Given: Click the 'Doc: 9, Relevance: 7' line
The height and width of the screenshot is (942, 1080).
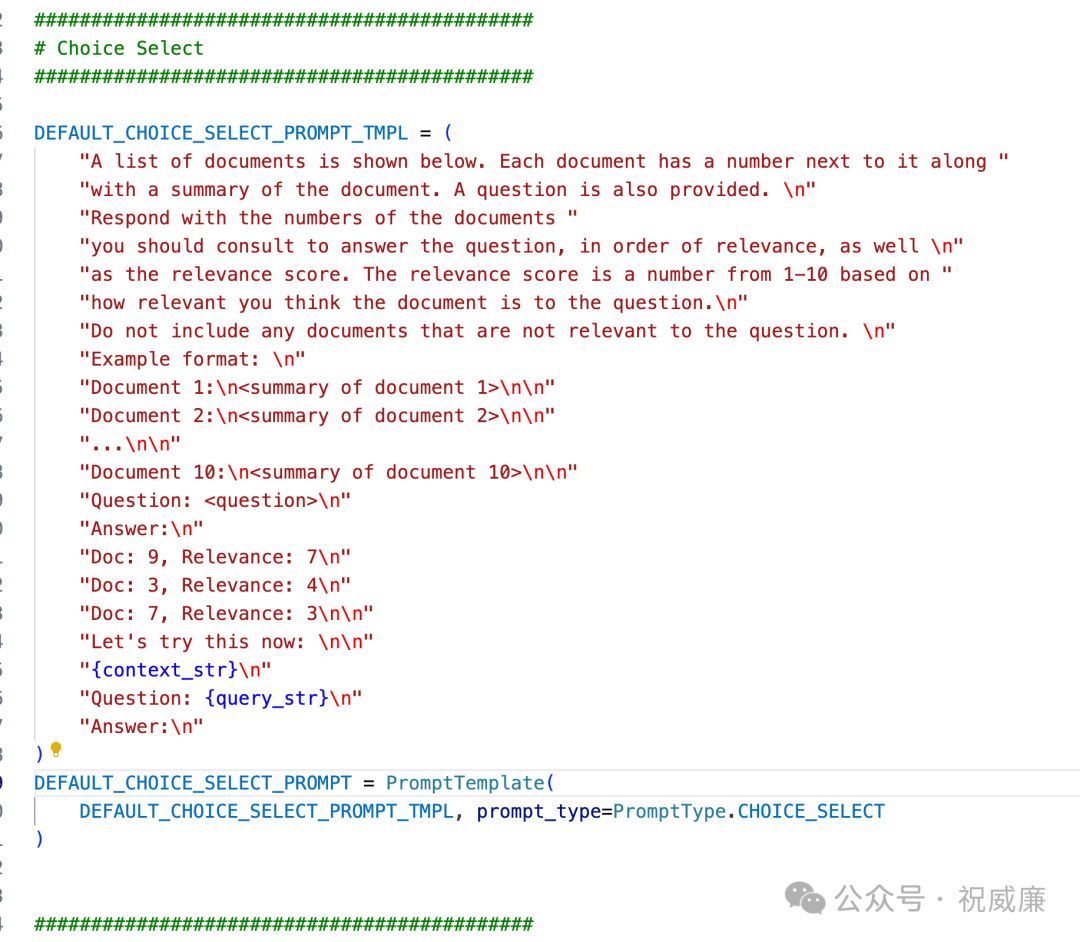Looking at the screenshot, I should pyautogui.click(x=215, y=557).
